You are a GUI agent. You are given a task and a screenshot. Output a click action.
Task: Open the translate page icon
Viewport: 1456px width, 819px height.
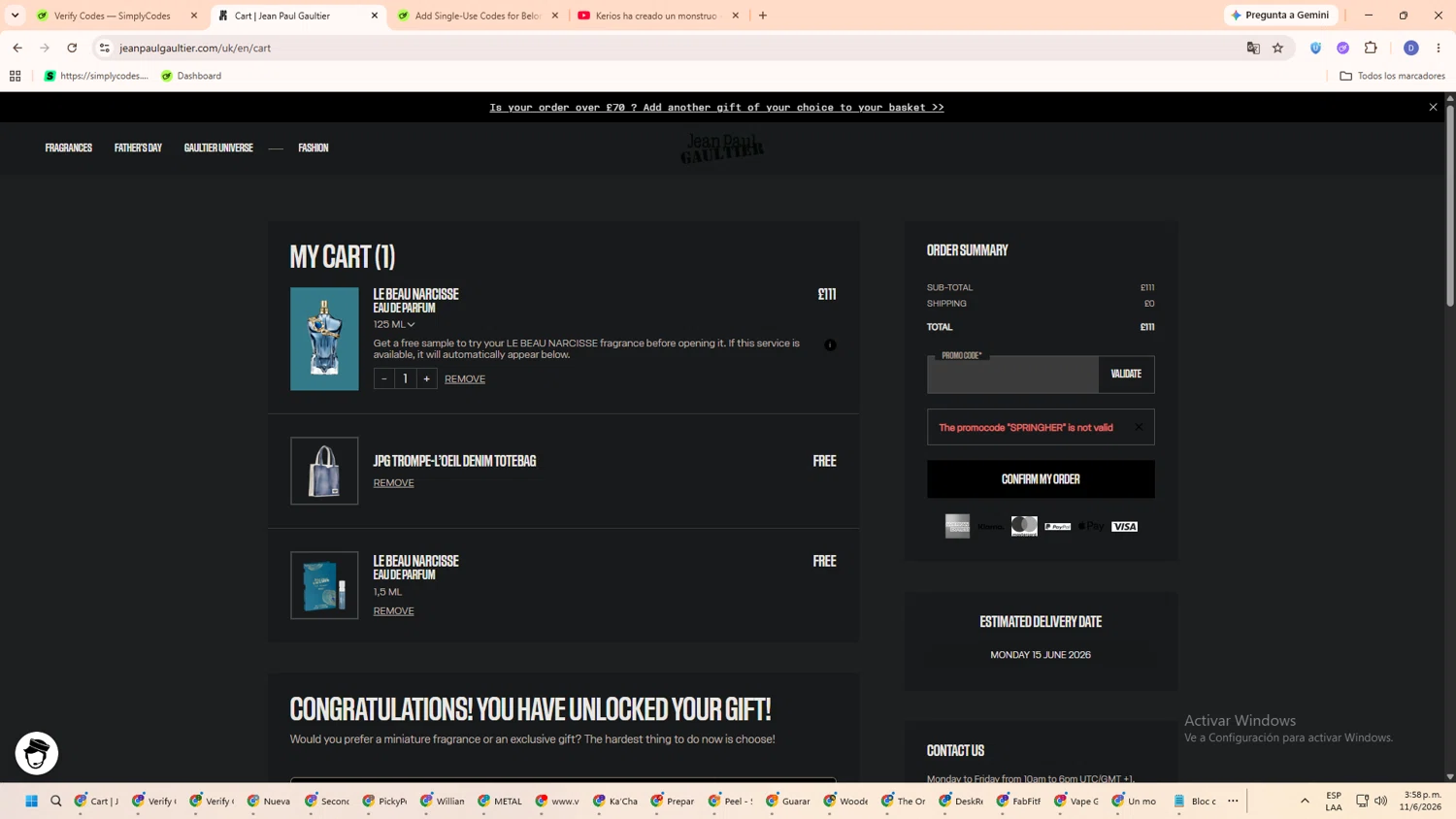(1253, 48)
